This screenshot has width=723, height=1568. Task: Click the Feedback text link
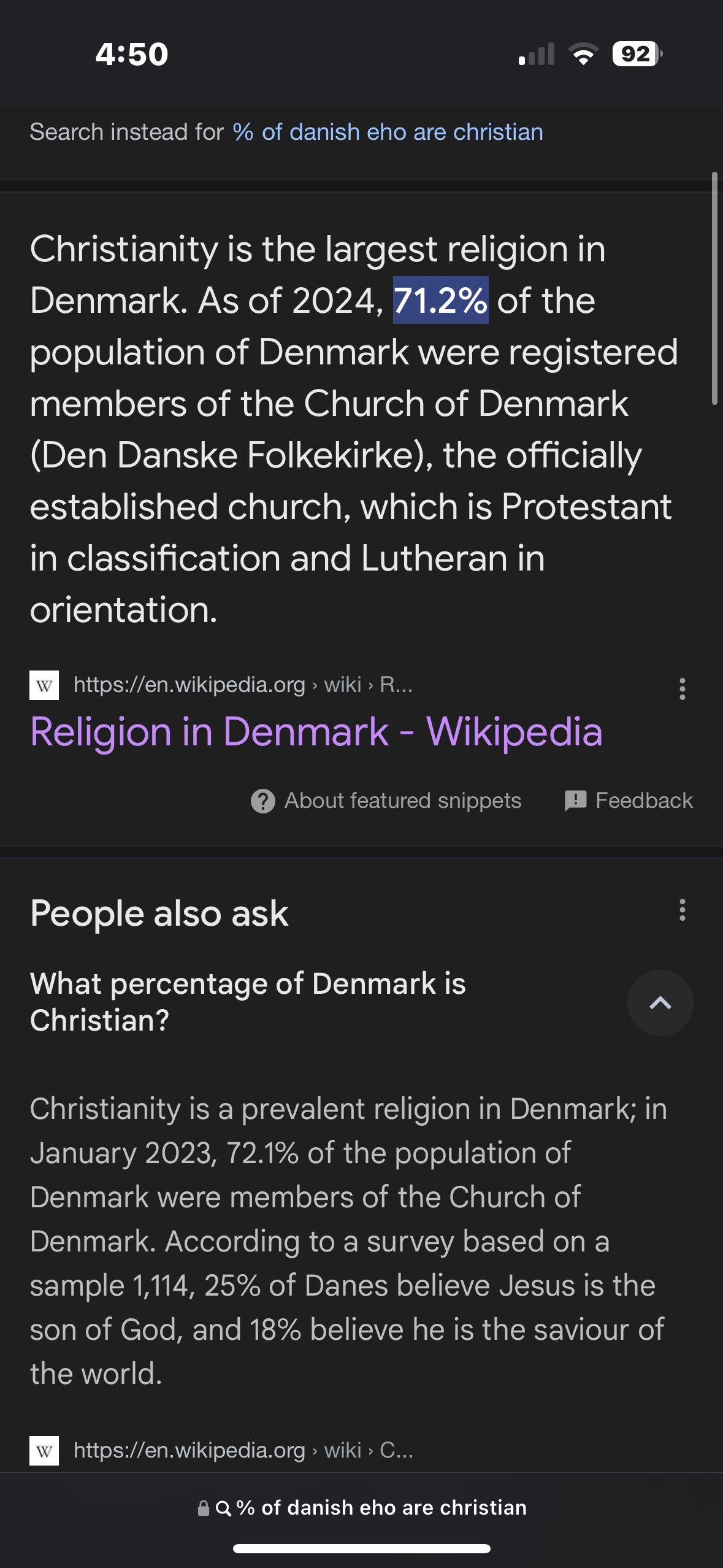[644, 801]
